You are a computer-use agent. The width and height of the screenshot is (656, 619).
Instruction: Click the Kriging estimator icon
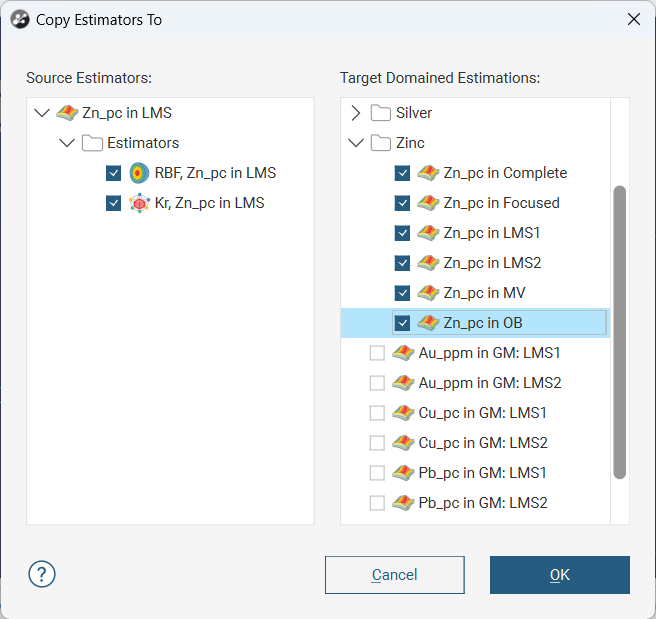[139, 203]
